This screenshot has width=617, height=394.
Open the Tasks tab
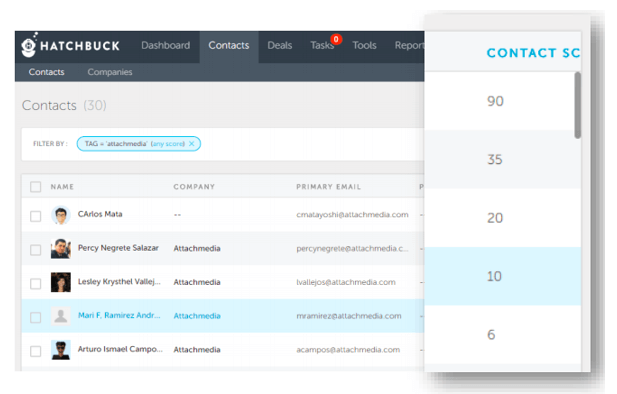pos(322,46)
